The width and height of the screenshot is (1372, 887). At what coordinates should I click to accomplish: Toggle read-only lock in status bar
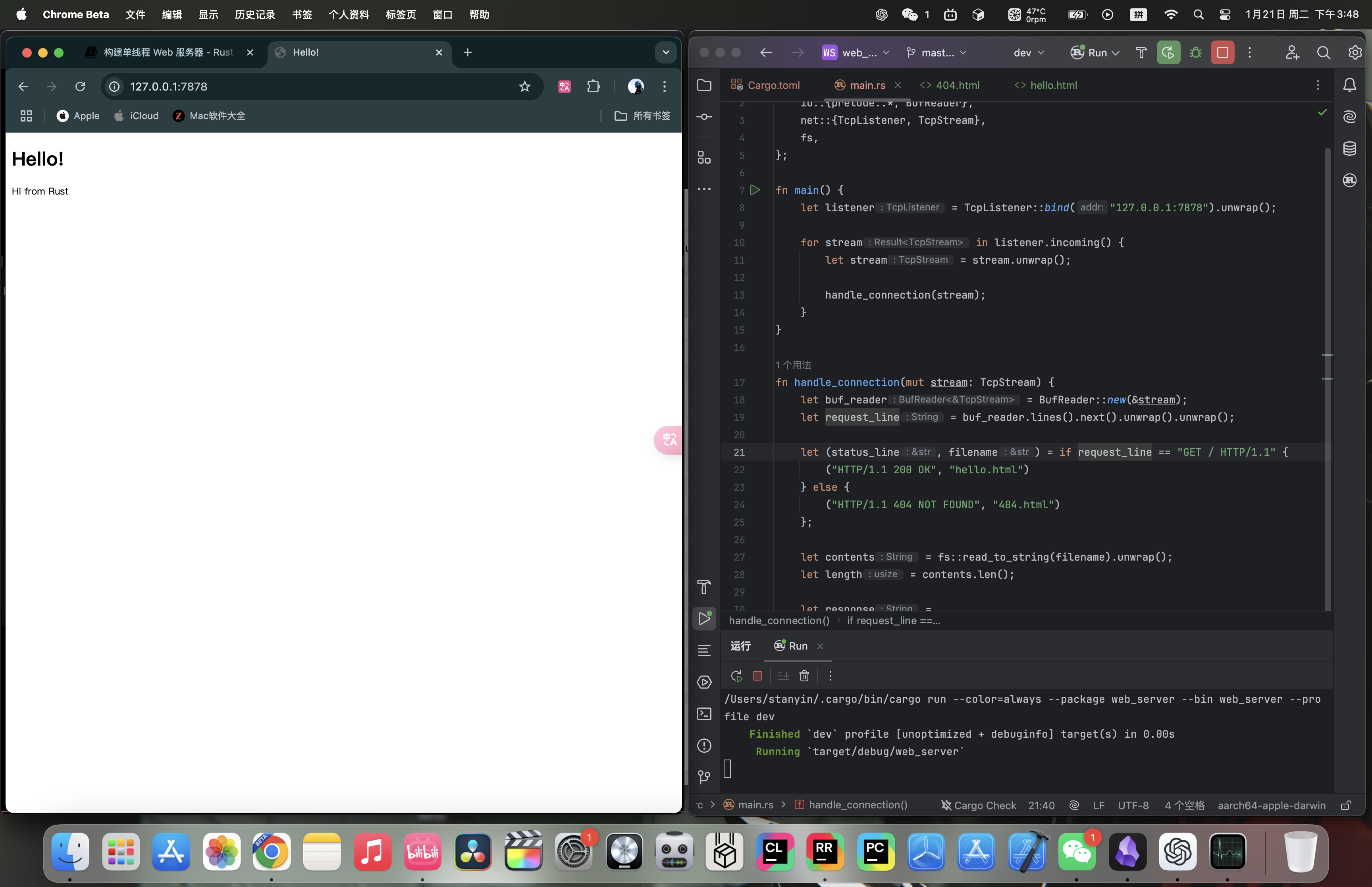coord(1345,805)
